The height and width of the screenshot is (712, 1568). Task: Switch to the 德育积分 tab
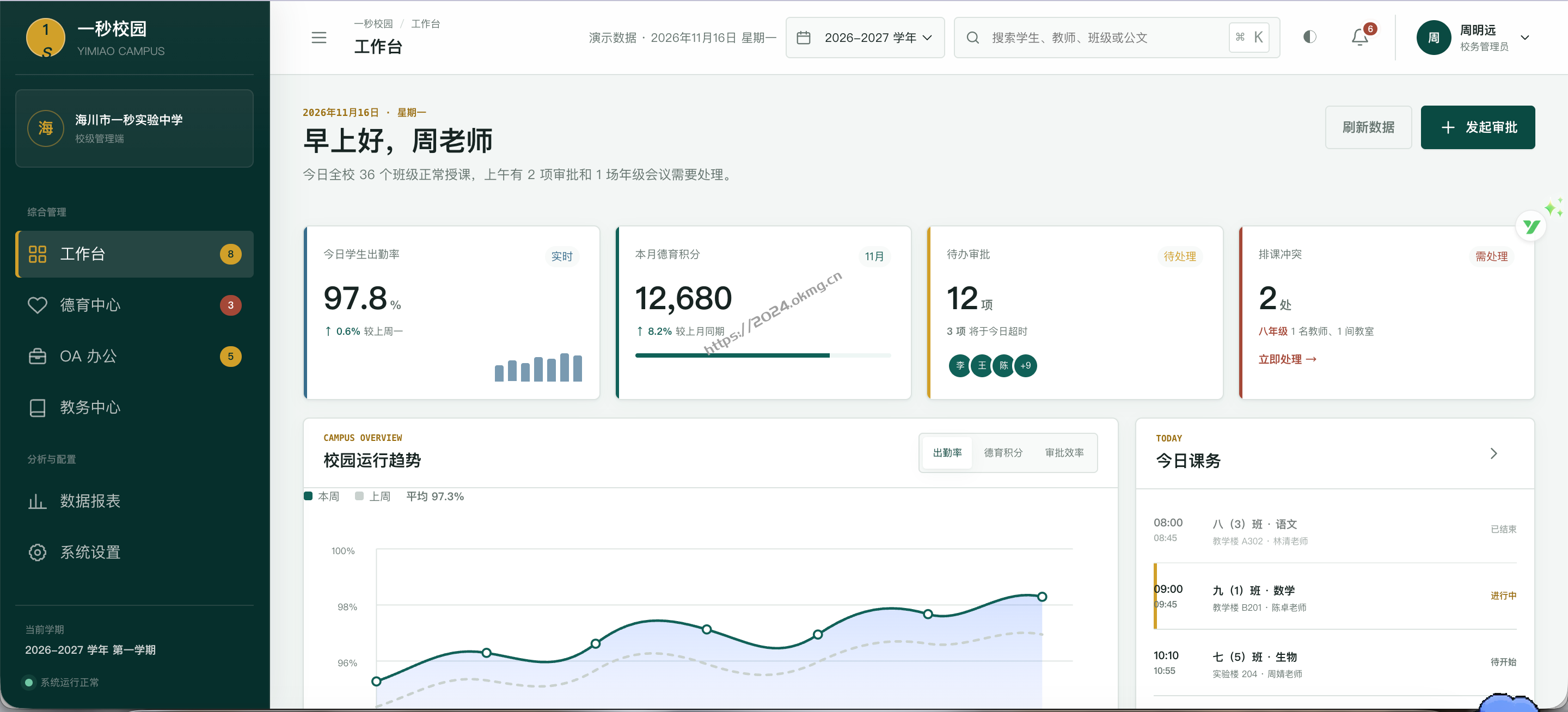coord(1003,452)
